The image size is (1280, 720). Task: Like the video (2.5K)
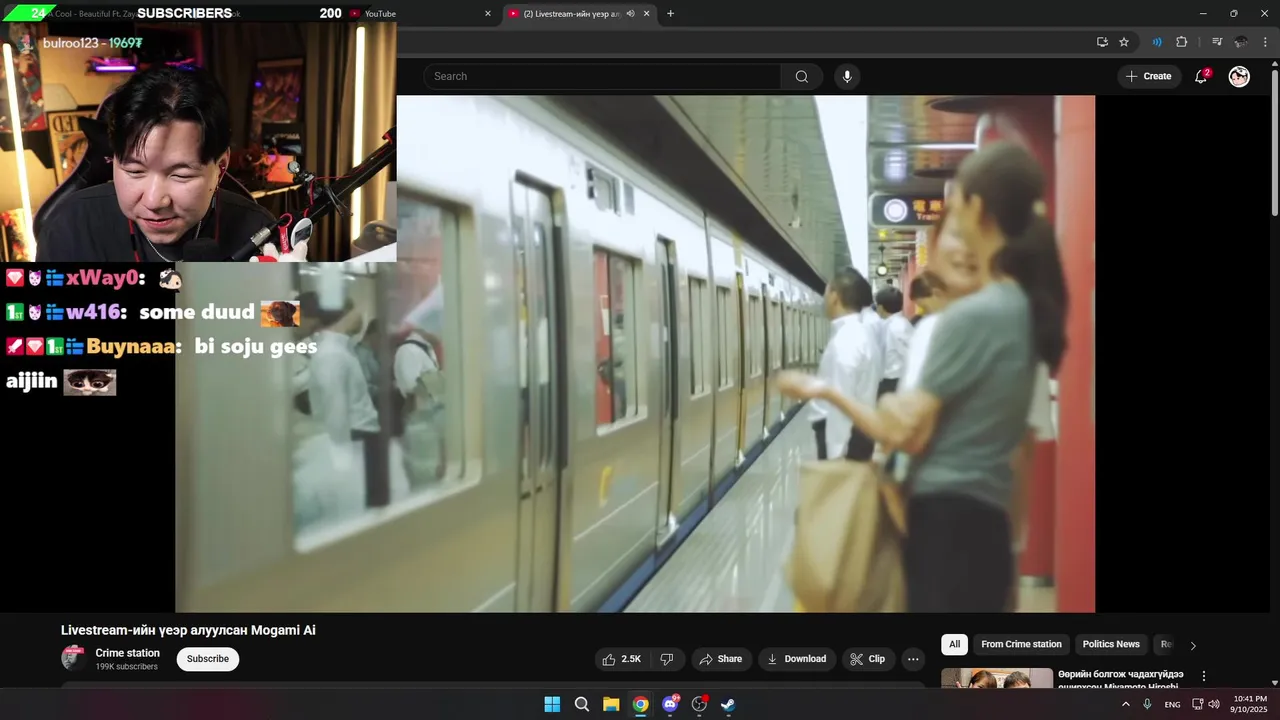pyautogui.click(x=621, y=659)
